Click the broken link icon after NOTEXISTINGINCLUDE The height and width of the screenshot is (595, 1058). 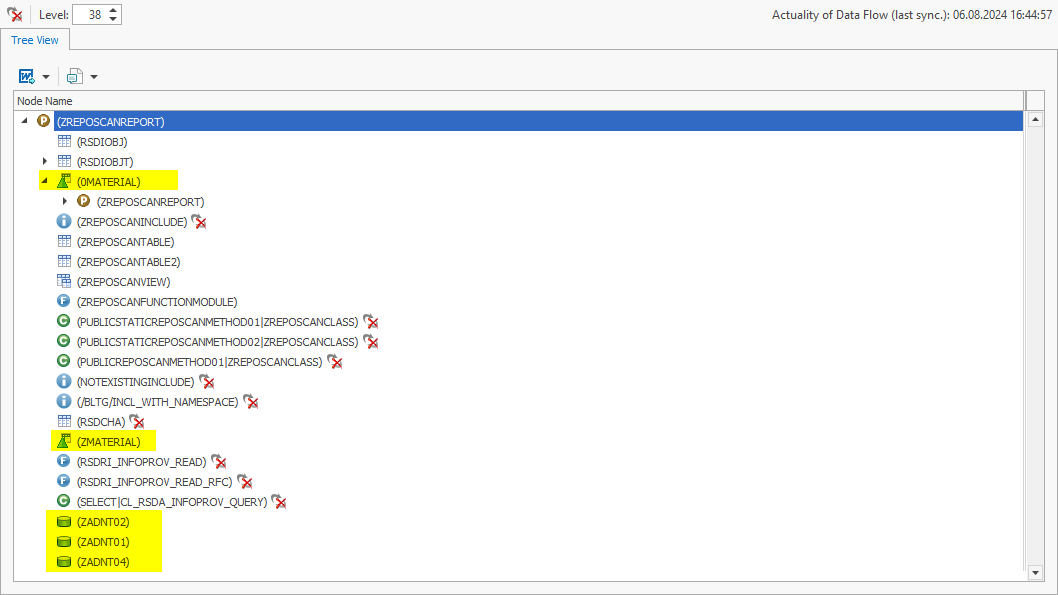[206, 381]
